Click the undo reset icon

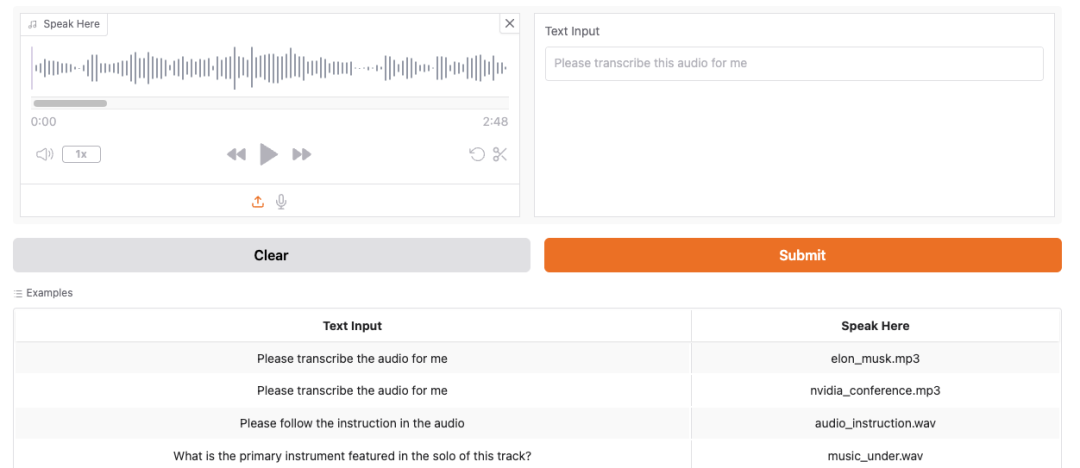(477, 154)
